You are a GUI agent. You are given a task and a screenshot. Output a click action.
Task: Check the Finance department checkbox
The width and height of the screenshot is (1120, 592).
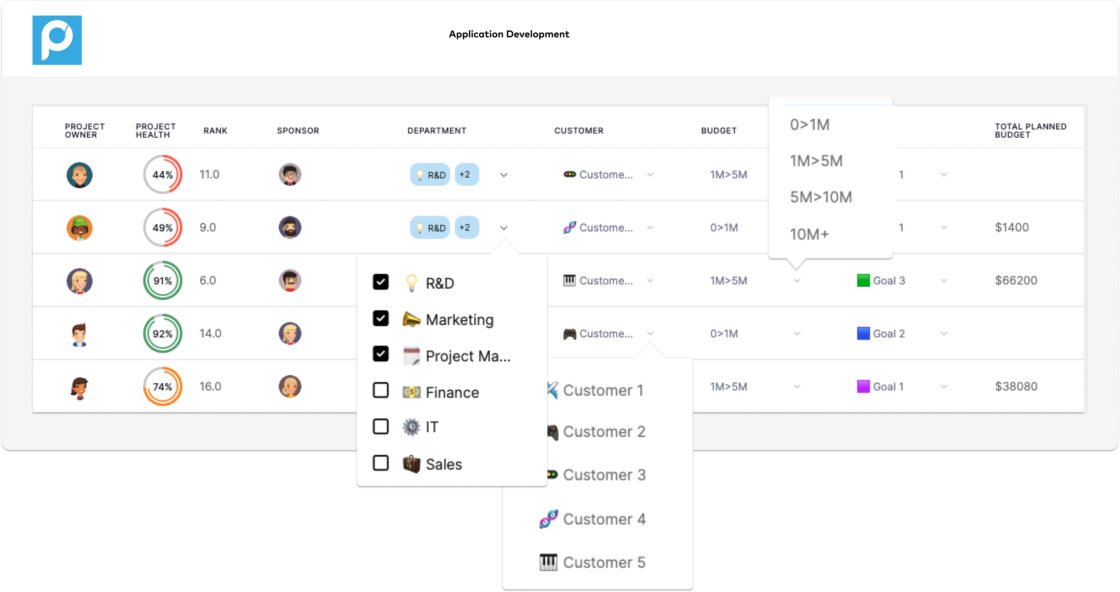point(381,390)
